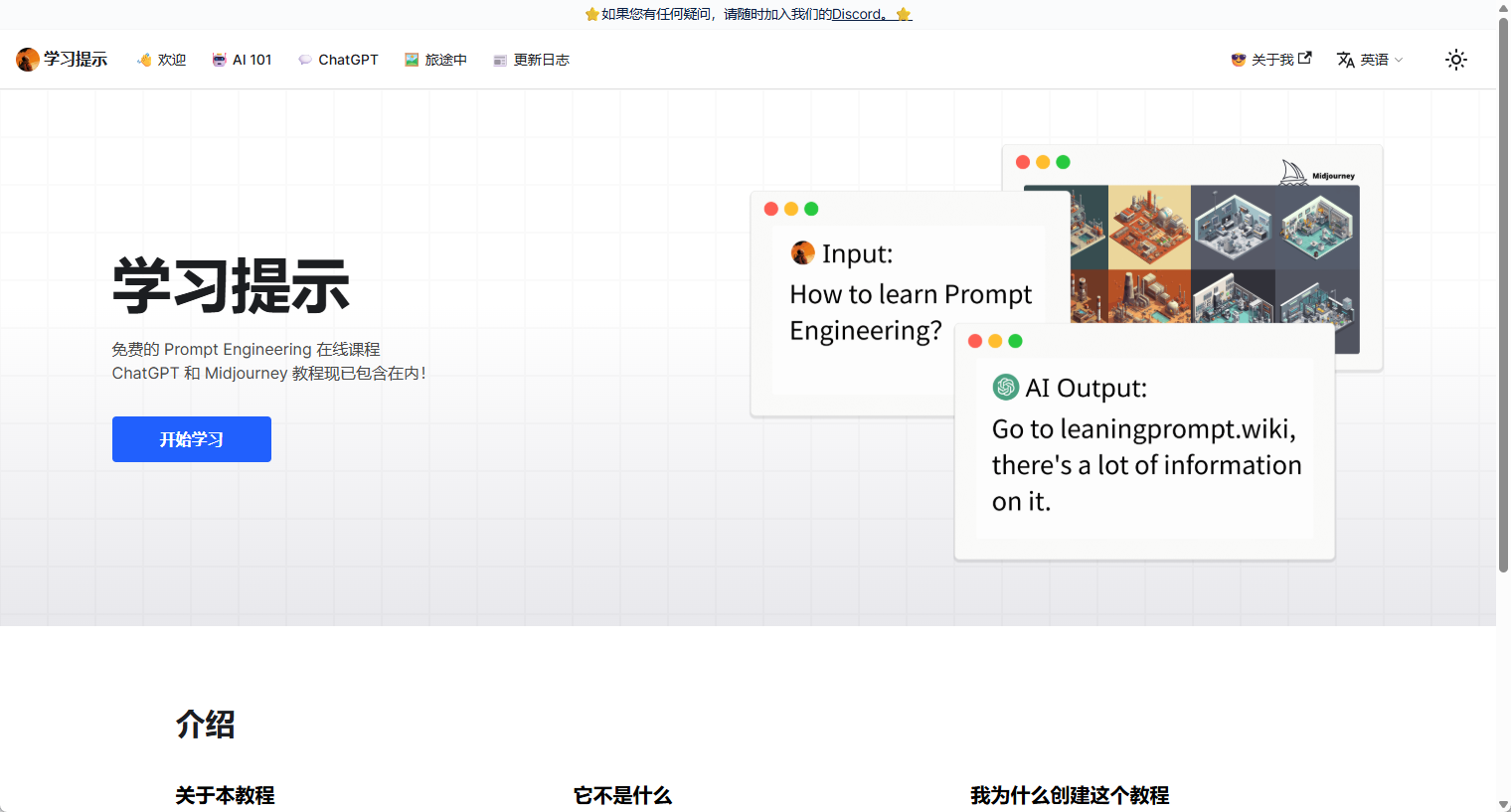
Task: Click the scrollbar down arrow
Action: pyautogui.click(x=1503, y=804)
